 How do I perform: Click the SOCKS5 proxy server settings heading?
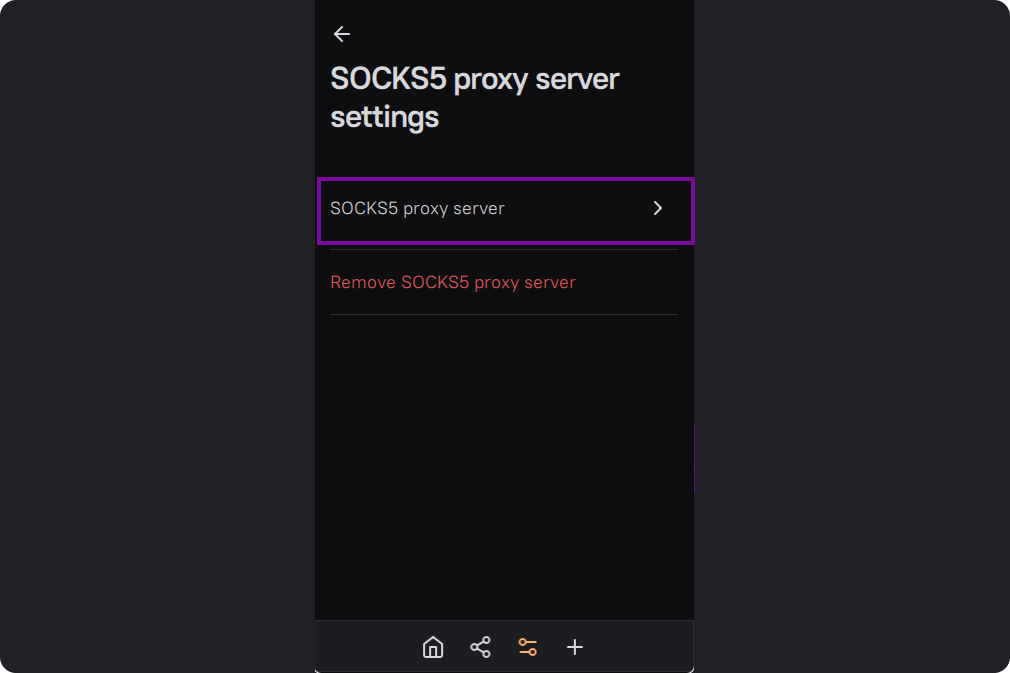[475, 97]
